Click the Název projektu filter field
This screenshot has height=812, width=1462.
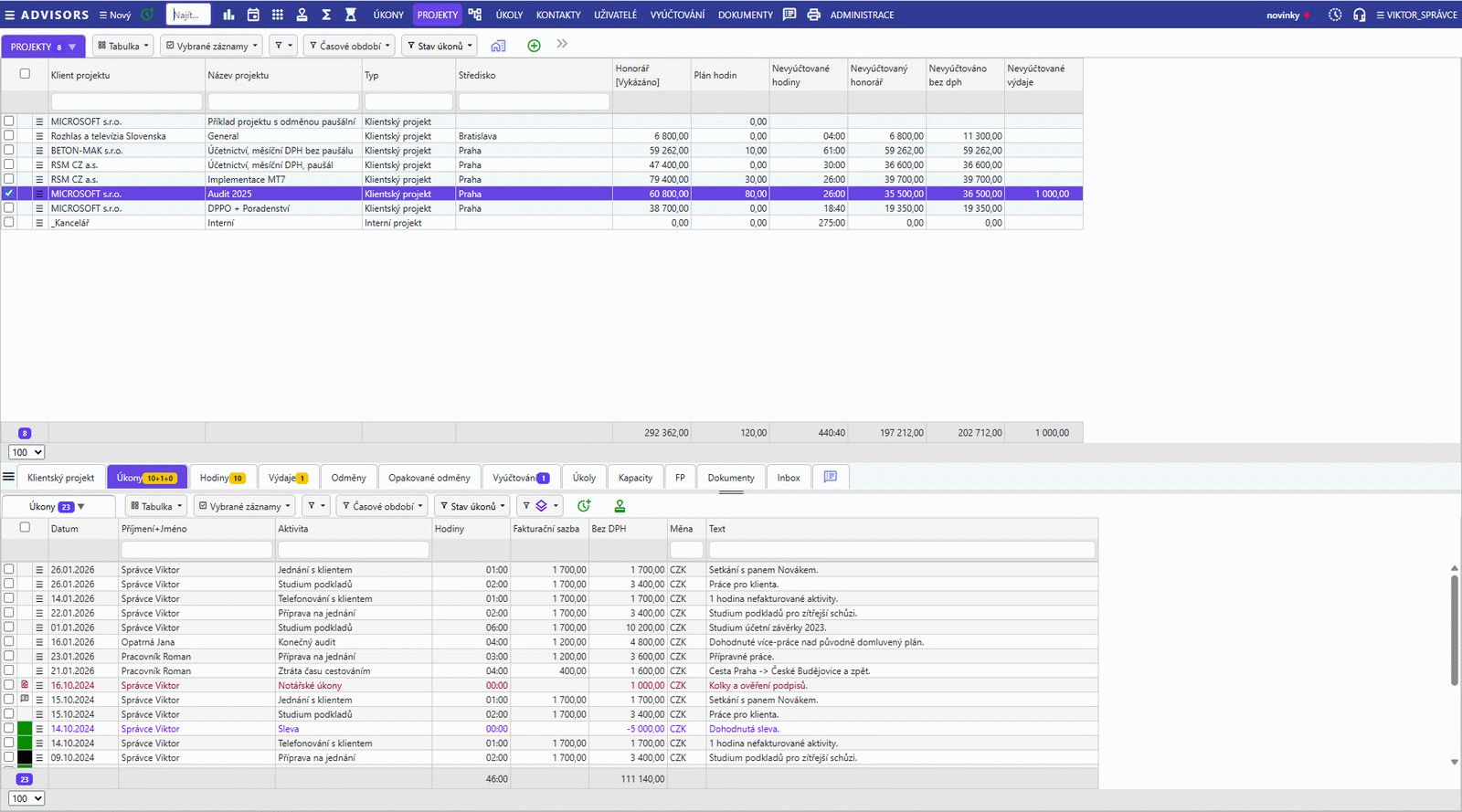[282, 101]
